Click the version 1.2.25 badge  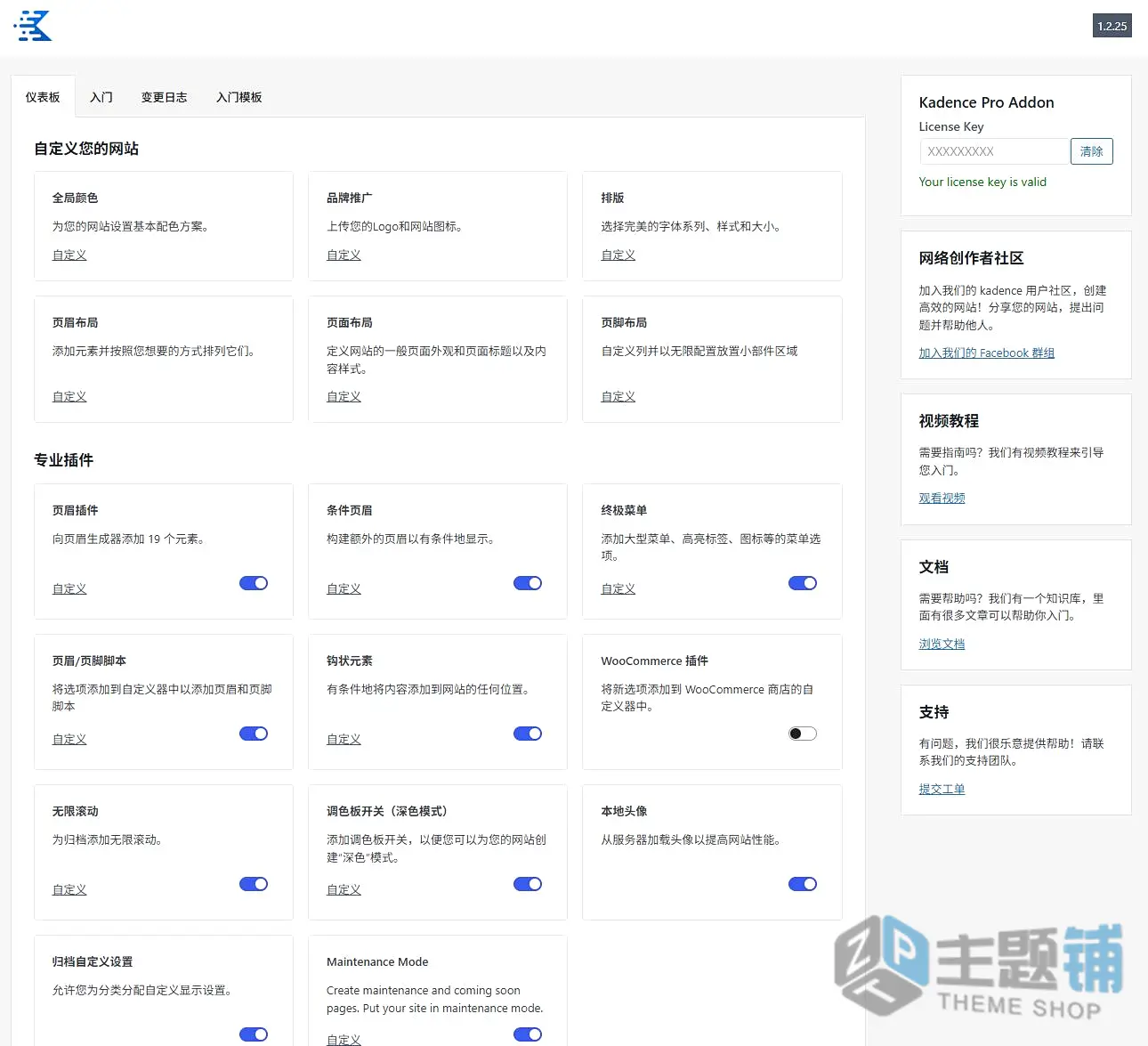[x=1112, y=26]
